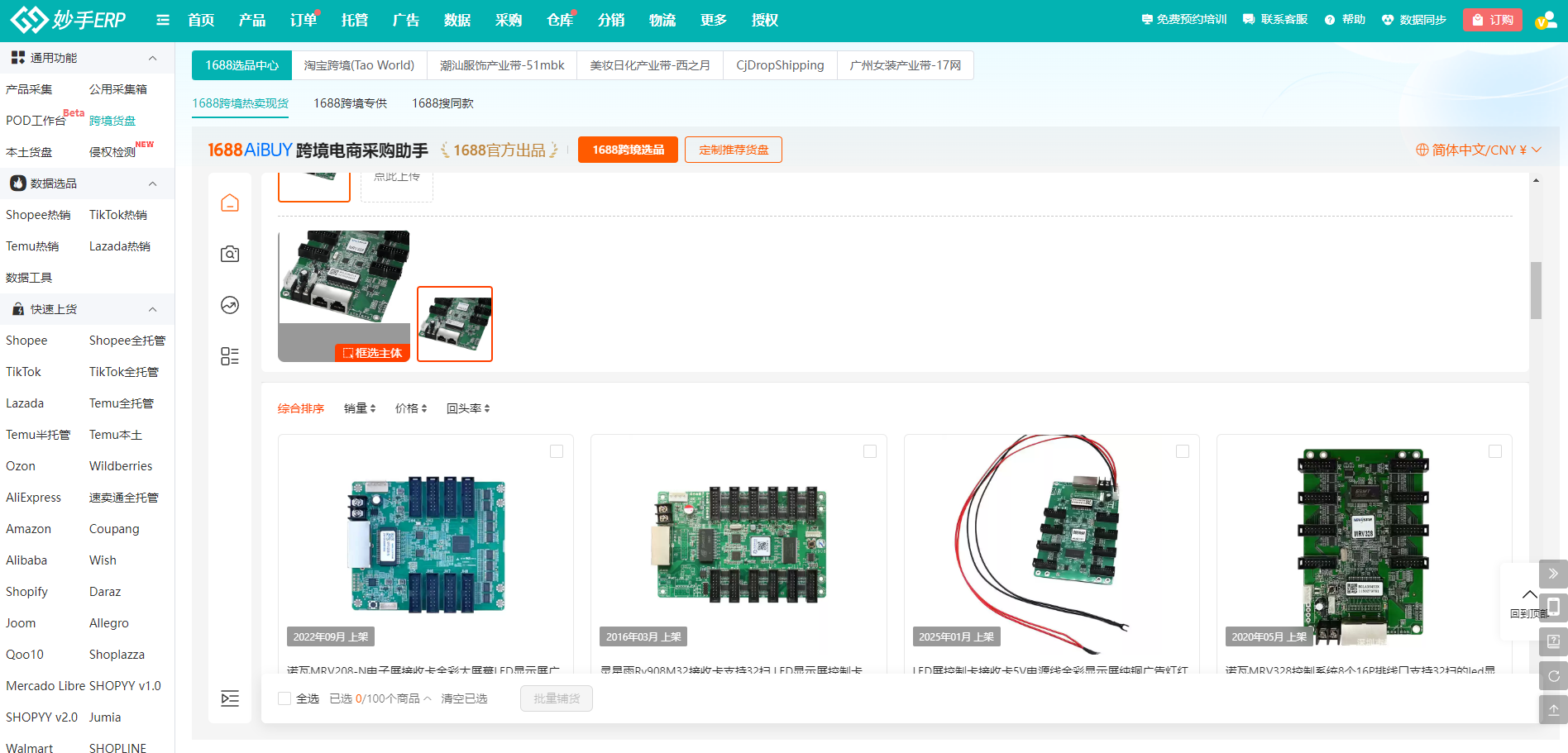
Task: Open the 订单 top menu
Action: tap(304, 20)
